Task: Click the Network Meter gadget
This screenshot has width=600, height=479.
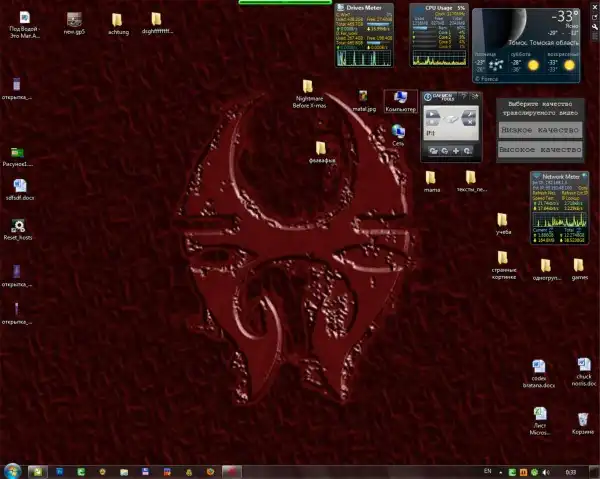Action: (x=558, y=208)
